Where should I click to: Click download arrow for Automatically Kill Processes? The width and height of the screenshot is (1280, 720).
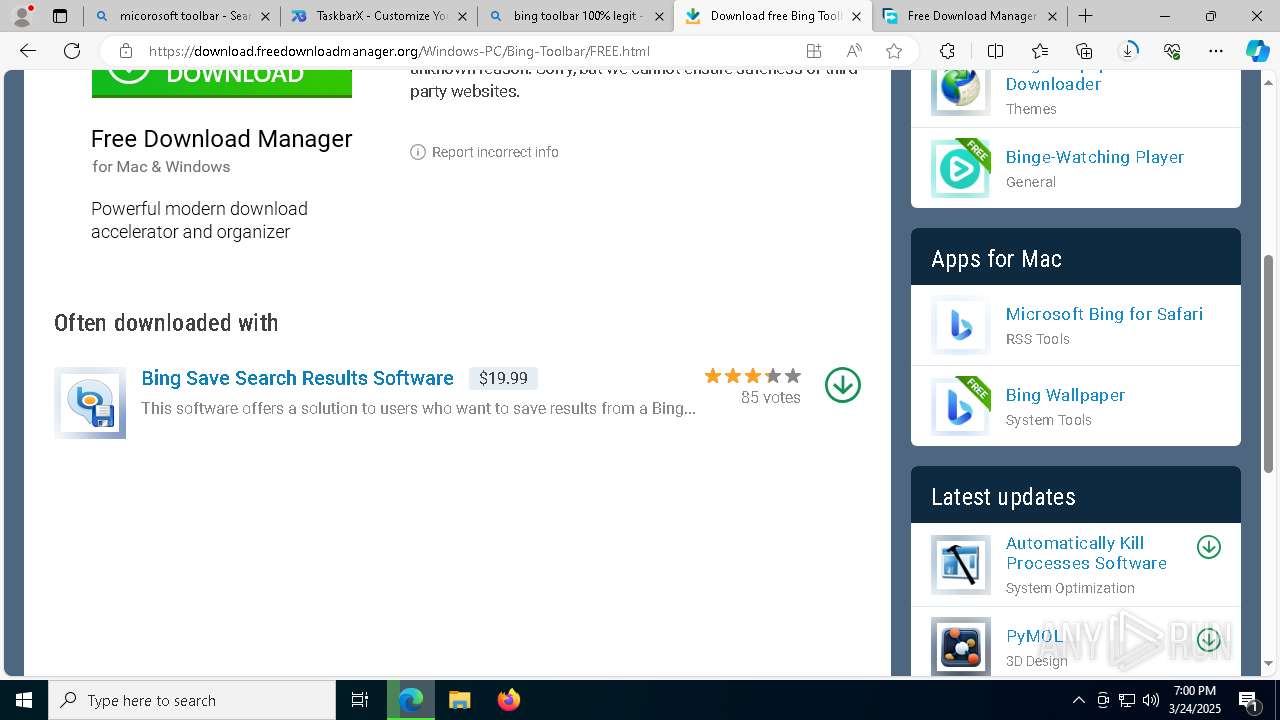[1209, 547]
